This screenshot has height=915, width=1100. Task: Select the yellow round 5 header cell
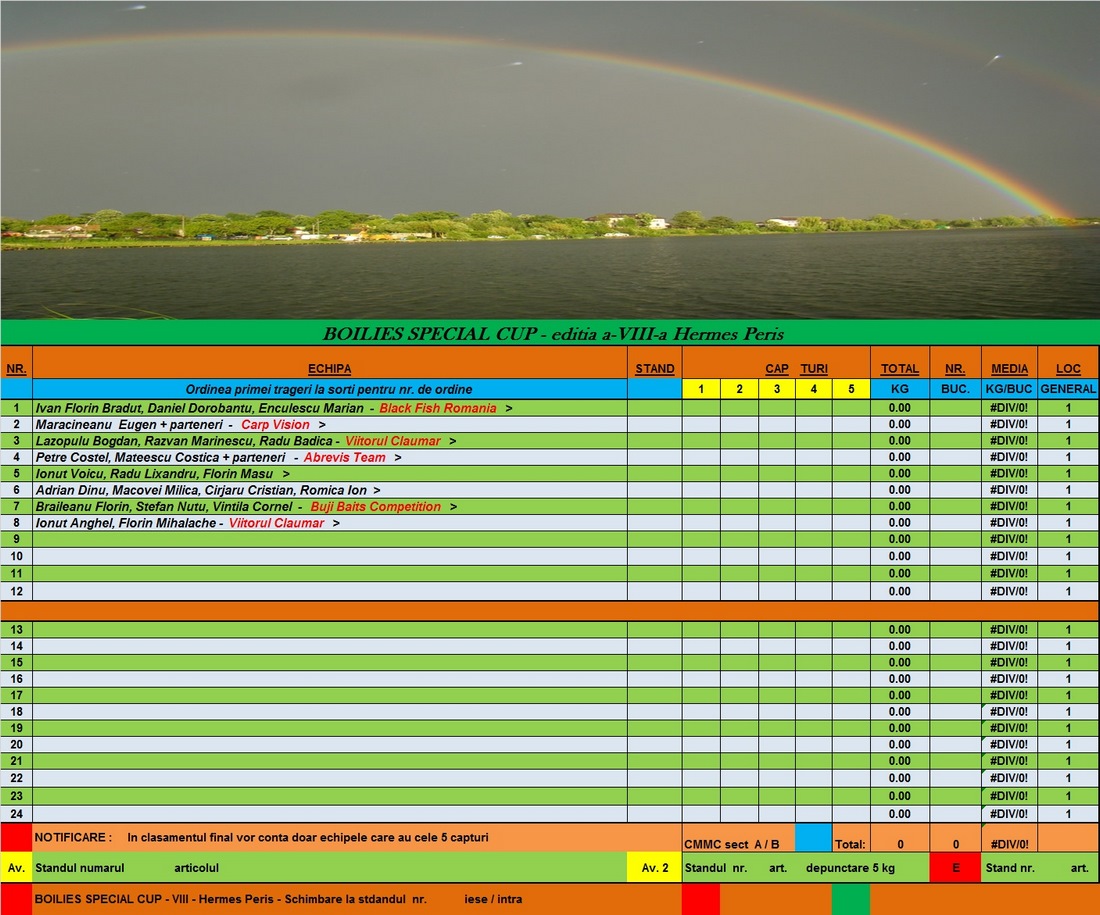point(850,389)
